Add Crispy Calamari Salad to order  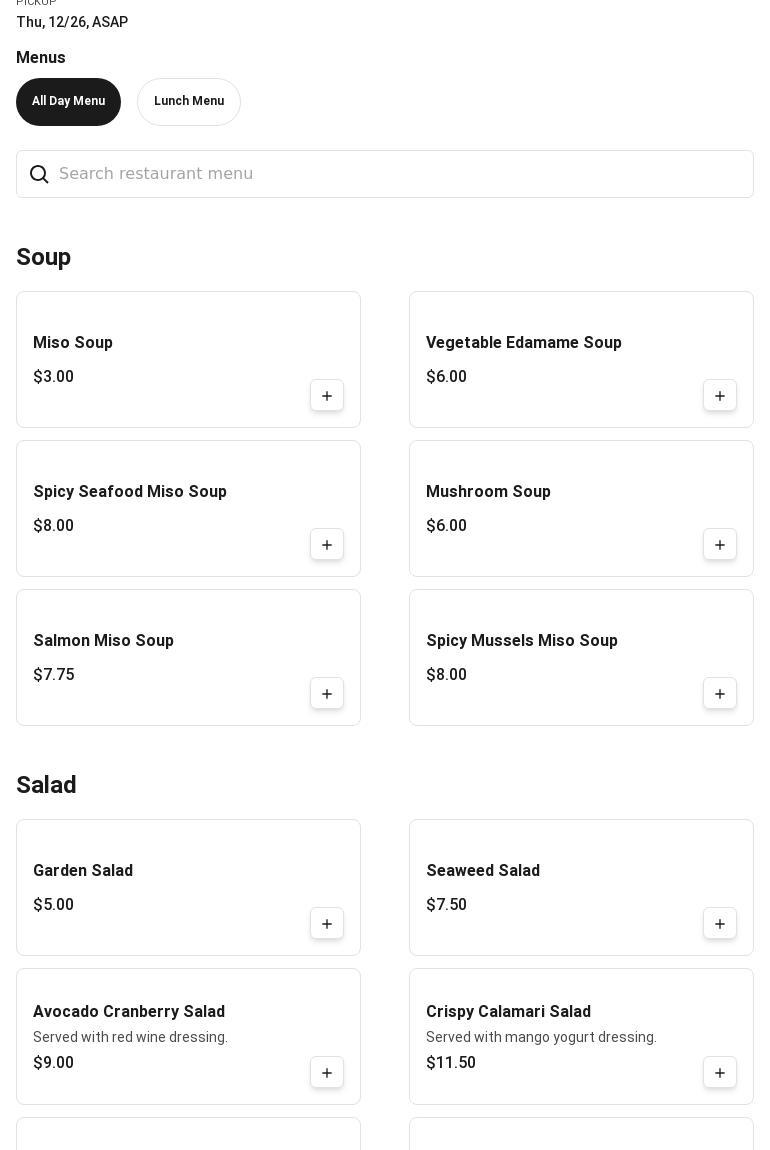720,1073
